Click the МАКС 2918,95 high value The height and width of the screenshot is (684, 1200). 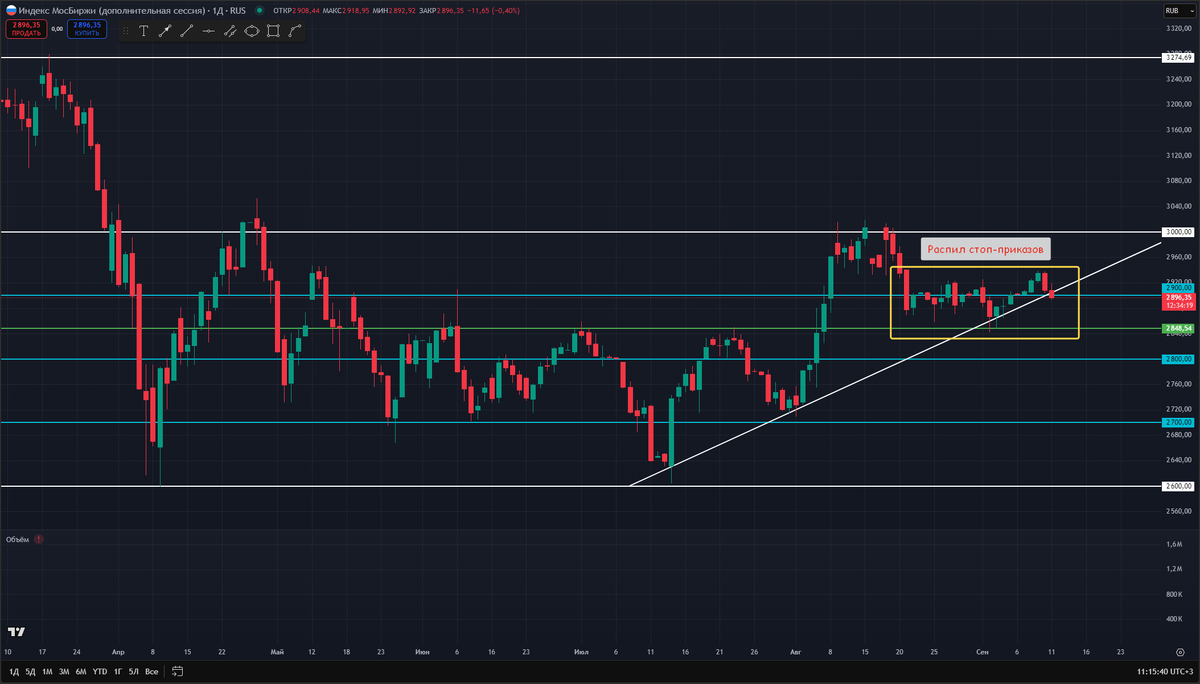click(348, 10)
